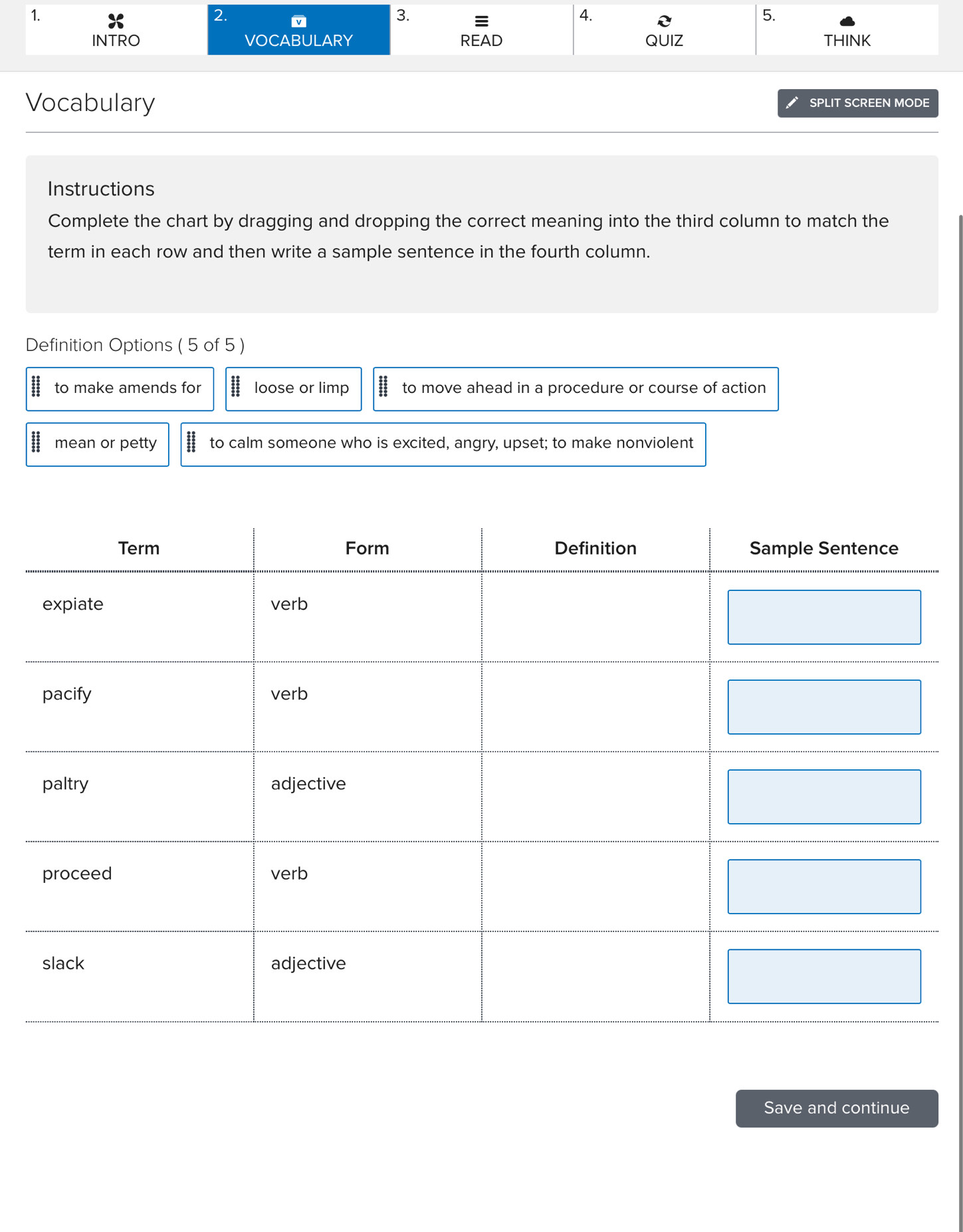Click the sample sentence field for slack
Viewport: 963px width, 1232px height.
pos(824,976)
